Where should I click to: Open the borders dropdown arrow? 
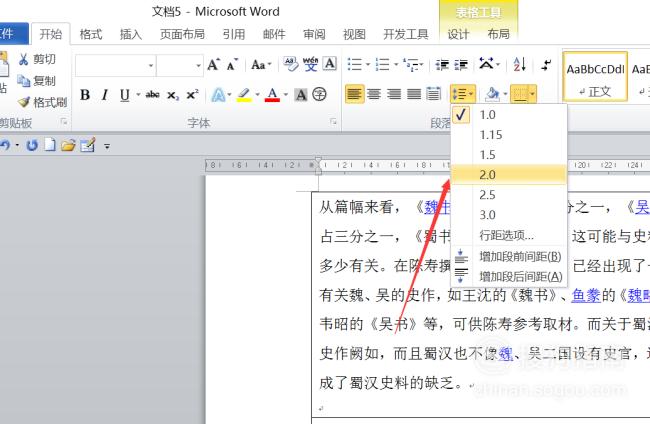coord(532,94)
